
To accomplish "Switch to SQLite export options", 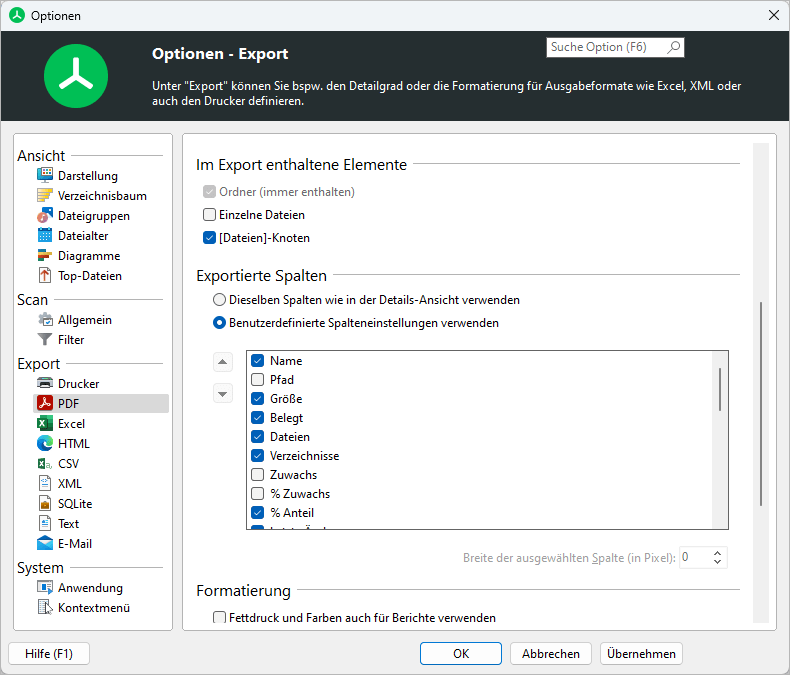I will tap(75, 503).
